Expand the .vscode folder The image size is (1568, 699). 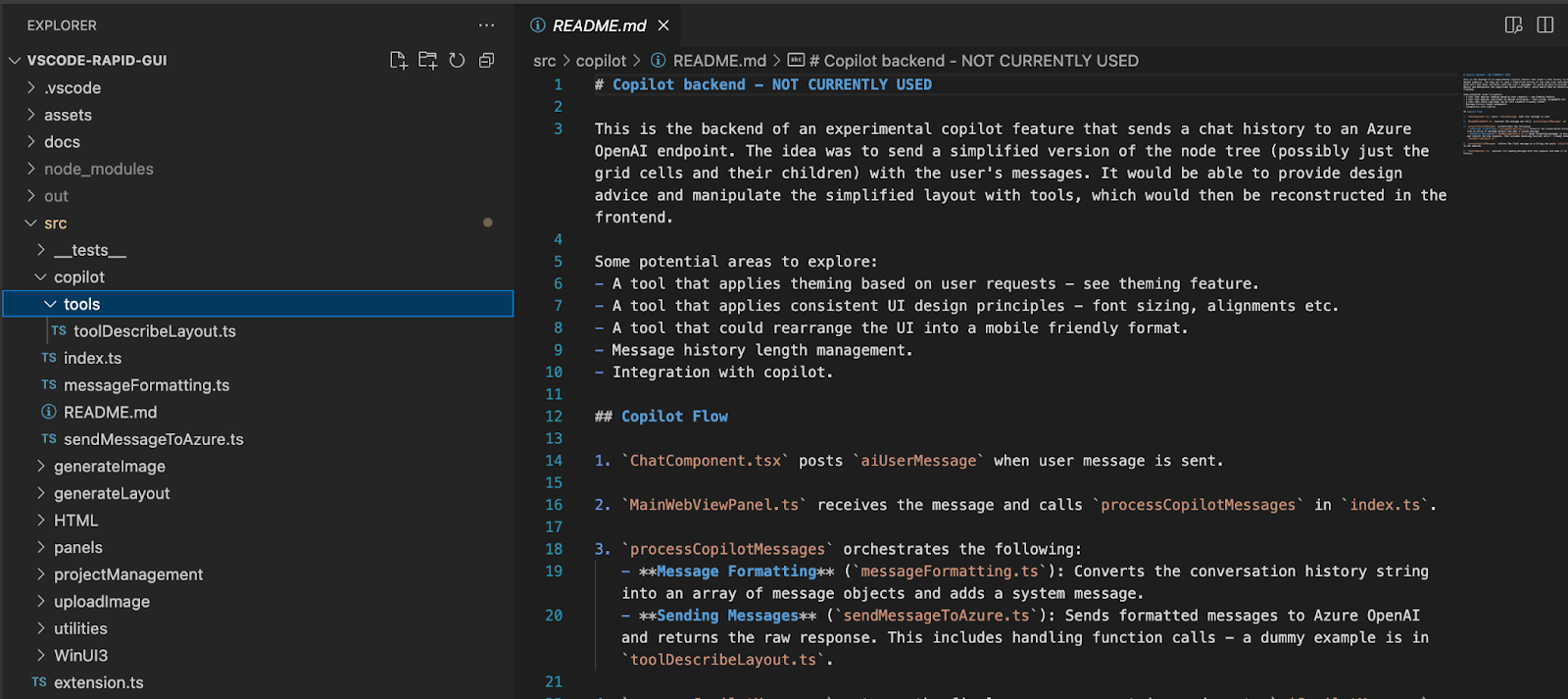click(31, 87)
